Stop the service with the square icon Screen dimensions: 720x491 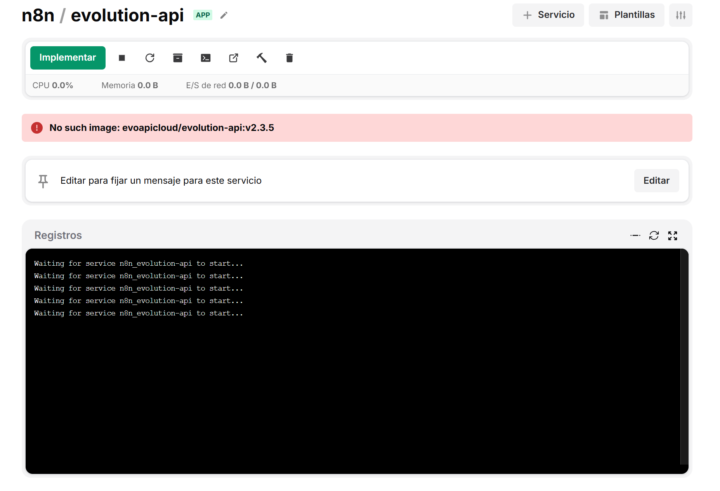click(x=122, y=58)
